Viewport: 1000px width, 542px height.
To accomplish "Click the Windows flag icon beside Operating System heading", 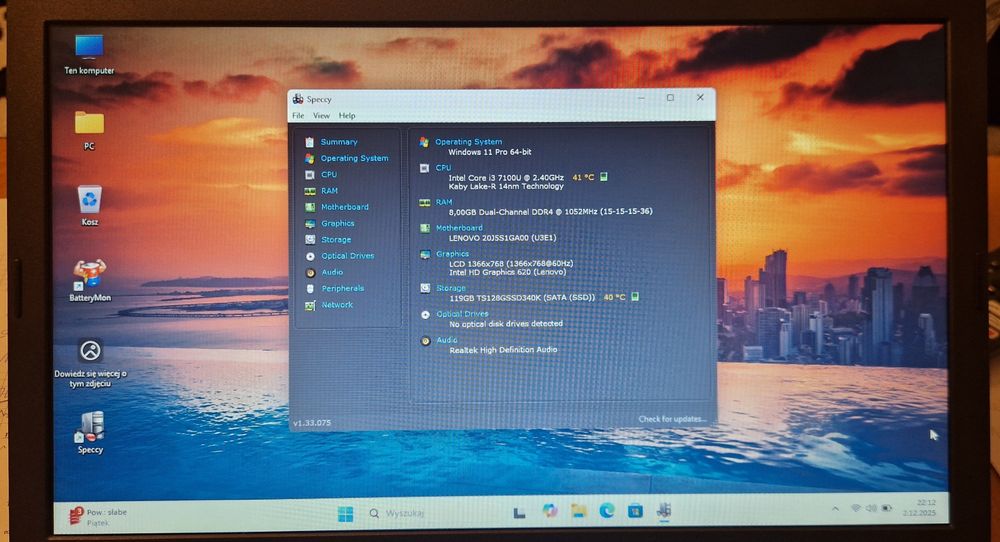I will click(x=424, y=142).
